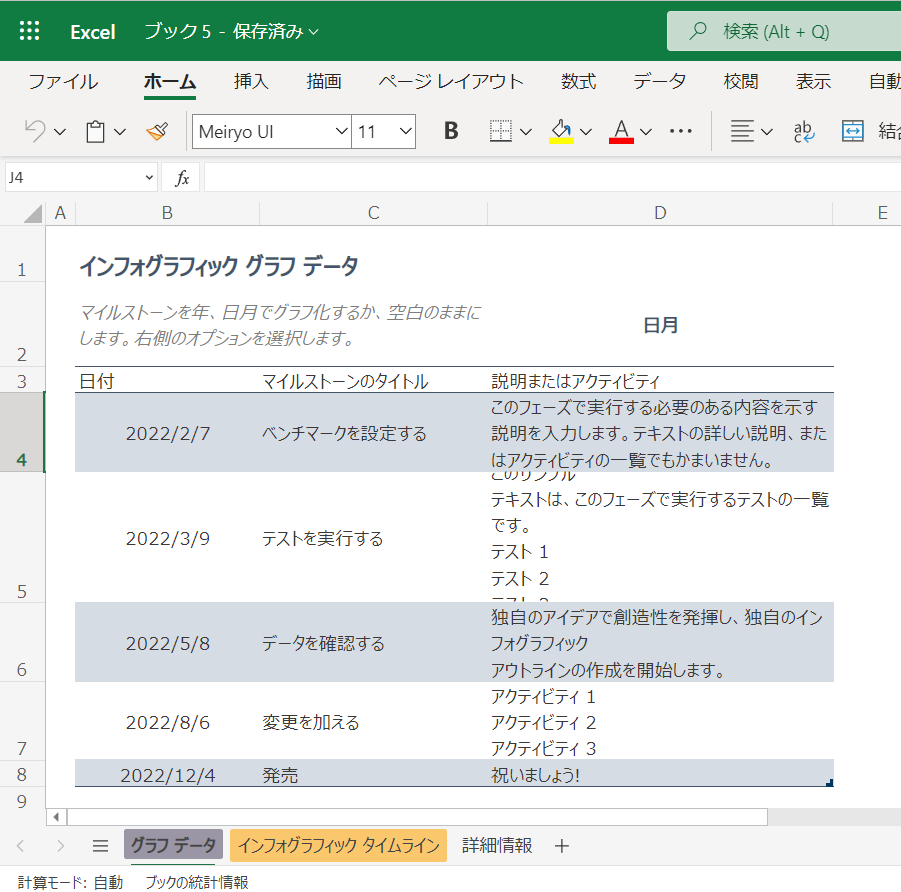Switch to the 校閲 tab
901x892 pixels.
741,82
